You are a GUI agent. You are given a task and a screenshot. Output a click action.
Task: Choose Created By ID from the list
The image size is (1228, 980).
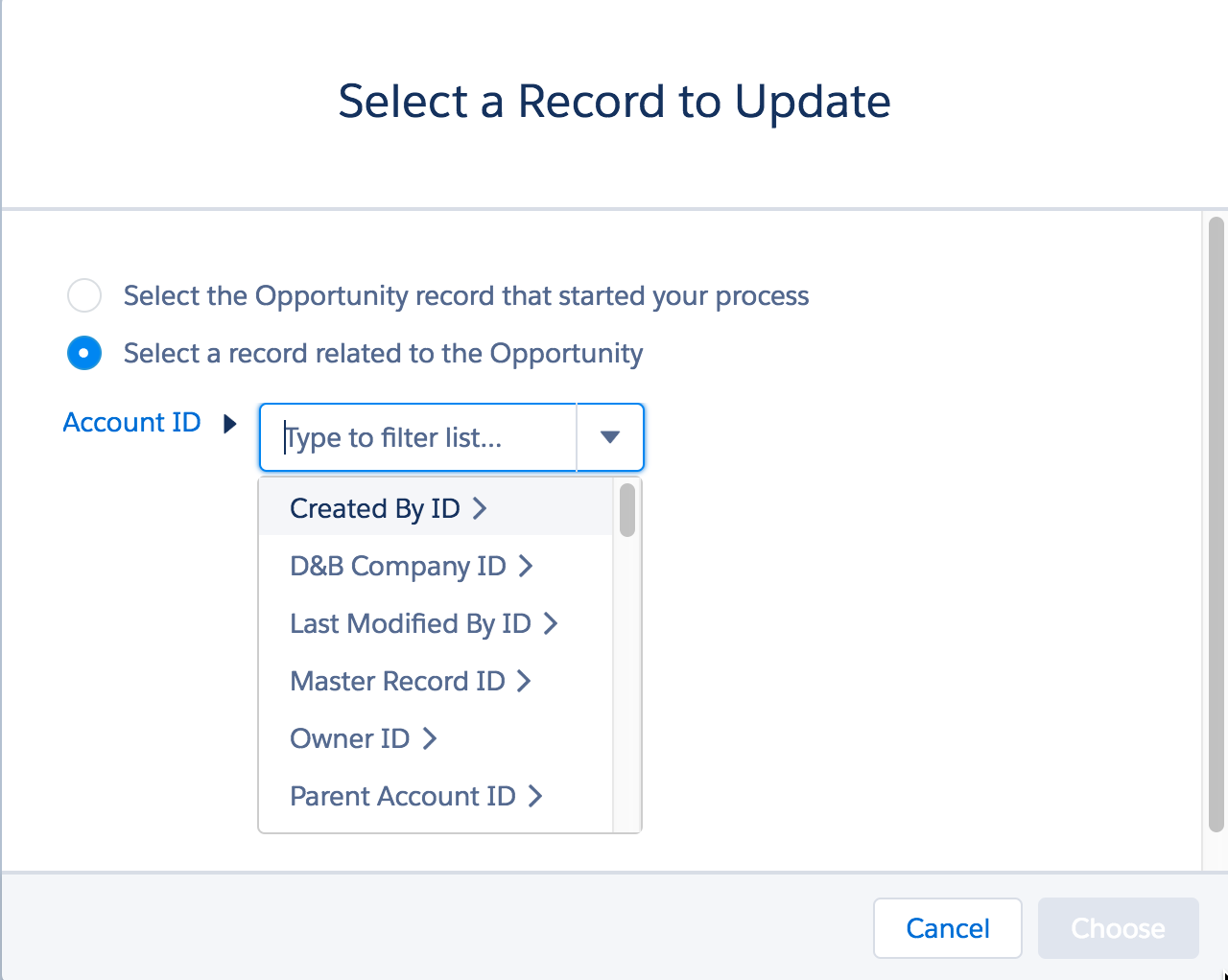pyautogui.click(x=374, y=508)
